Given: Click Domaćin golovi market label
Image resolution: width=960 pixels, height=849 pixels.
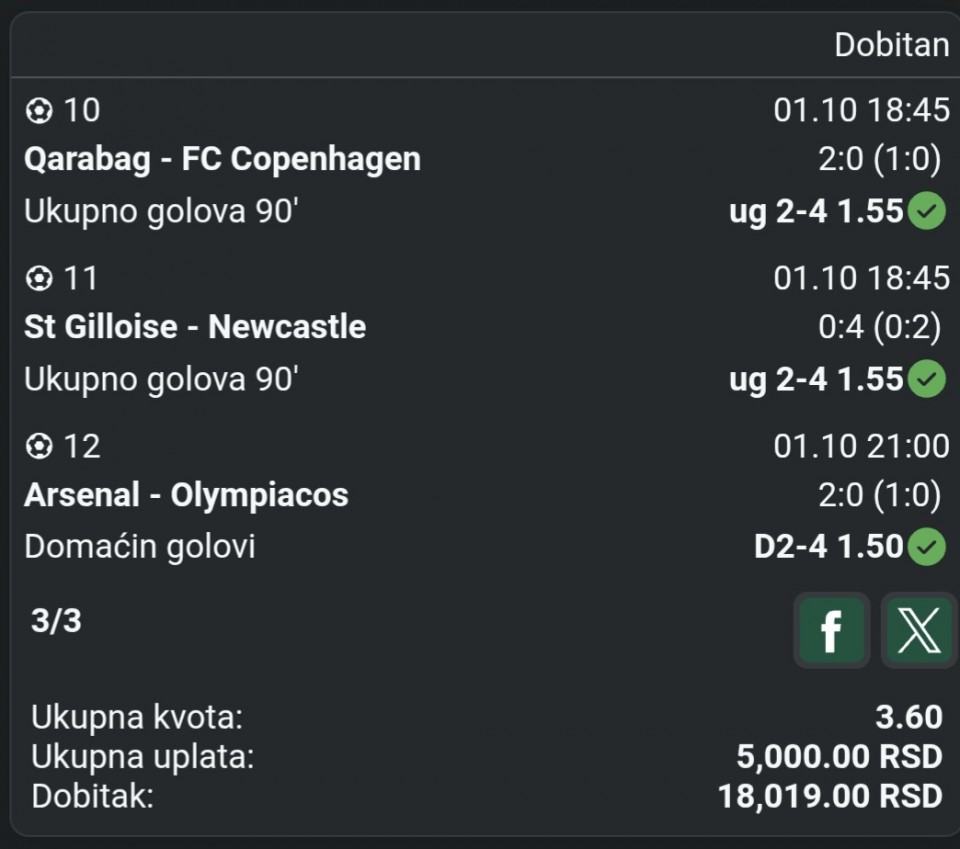Looking at the screenshot, I should [139, 547].
